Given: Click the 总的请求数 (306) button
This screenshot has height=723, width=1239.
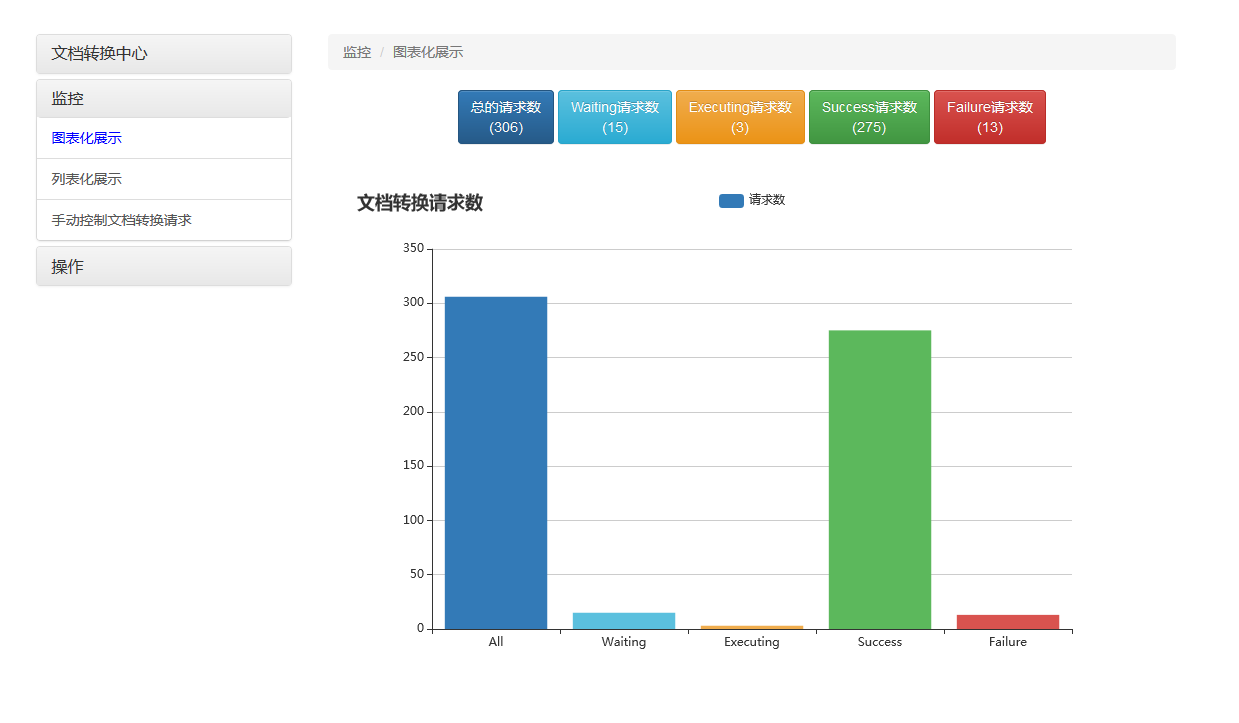Looking at the screenshot, I should tap(506, 117).
